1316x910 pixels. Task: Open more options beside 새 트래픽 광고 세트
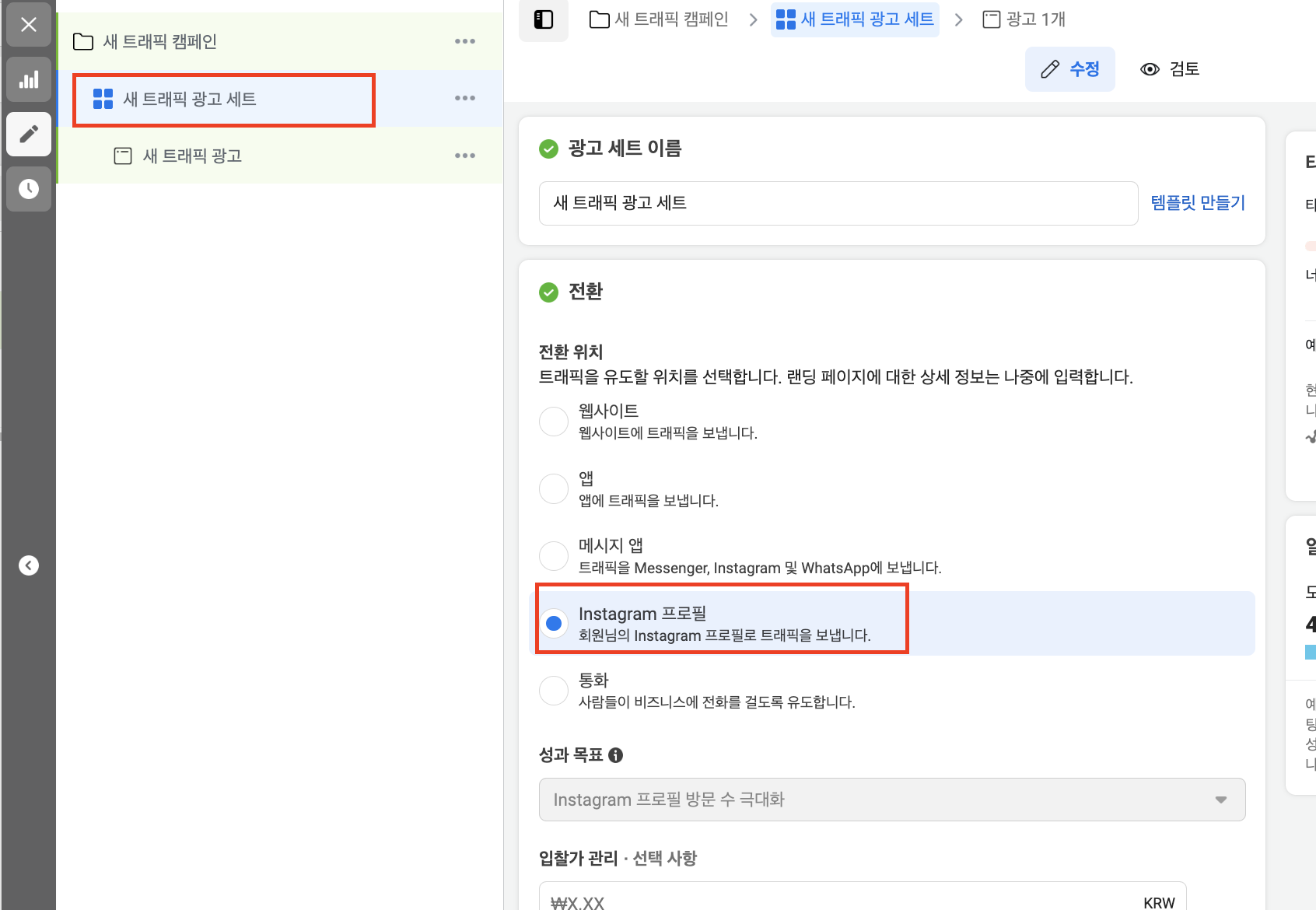[x=464, y=98]
